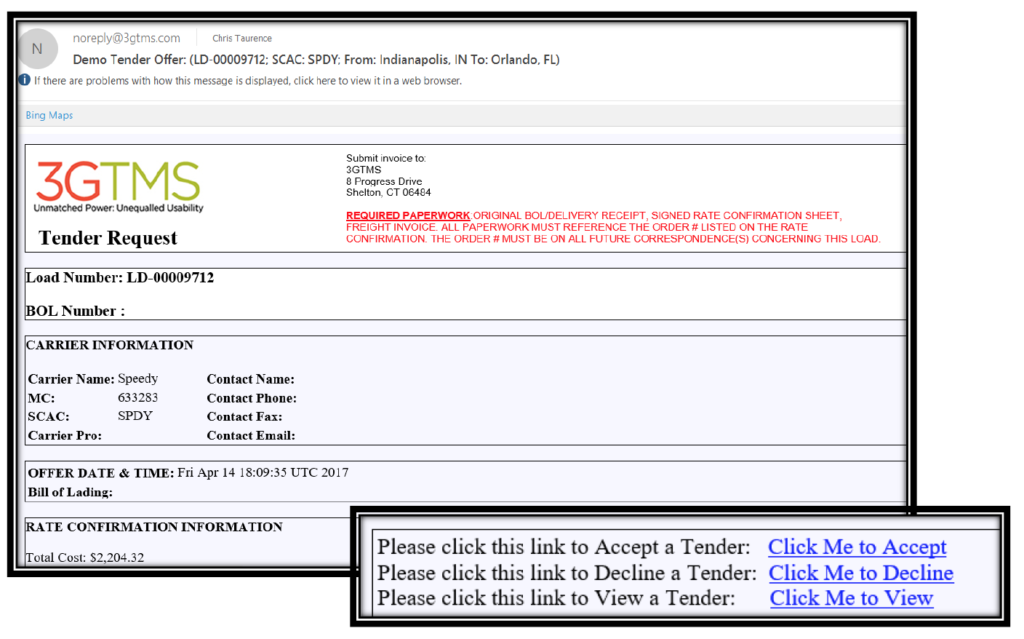Viewport: 1024px width, 639px height.
Task: Click the red REQUIRED PAPERWORK underlined text
Action: [407, 216]
